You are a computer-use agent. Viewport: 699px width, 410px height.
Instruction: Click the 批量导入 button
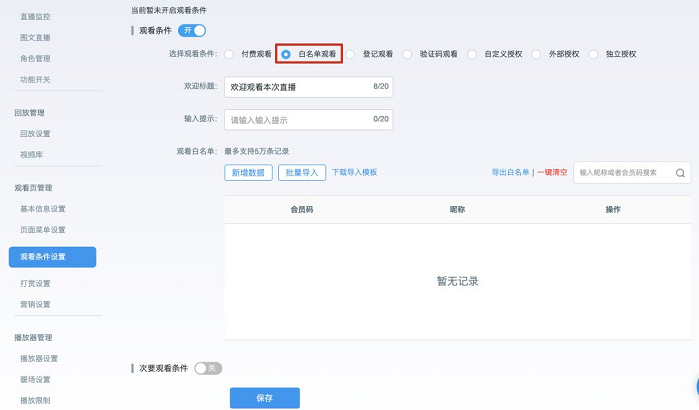pos(302,172)
